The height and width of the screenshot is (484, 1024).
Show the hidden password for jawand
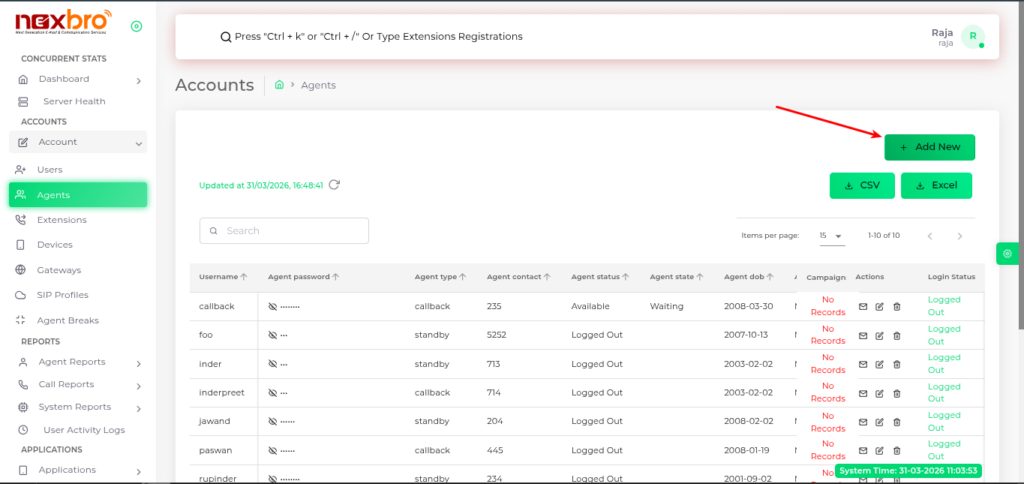pos(273,421)
